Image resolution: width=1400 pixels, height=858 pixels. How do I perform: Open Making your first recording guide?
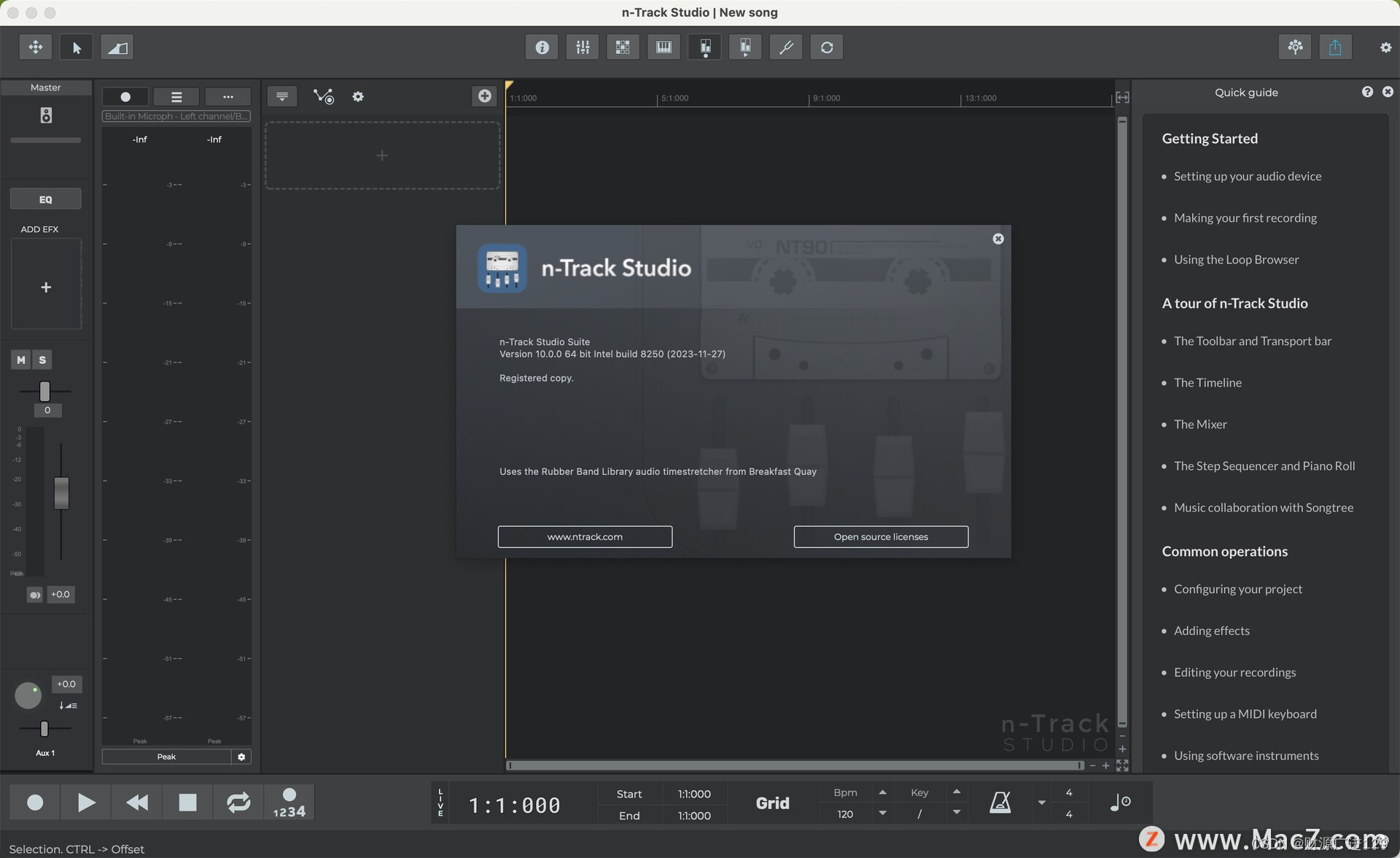pos(1245,217)
